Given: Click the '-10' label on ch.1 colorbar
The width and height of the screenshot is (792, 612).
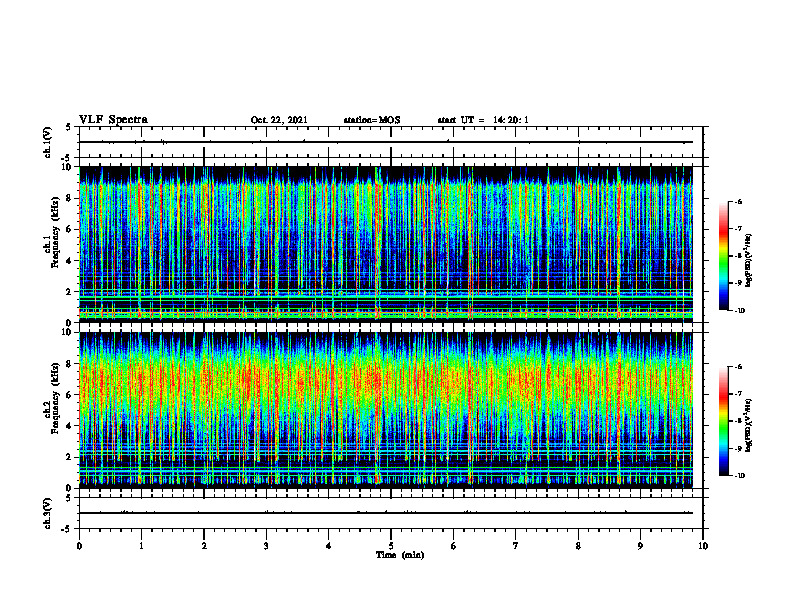Looking at the screenshot, I should tap(739, 311).
